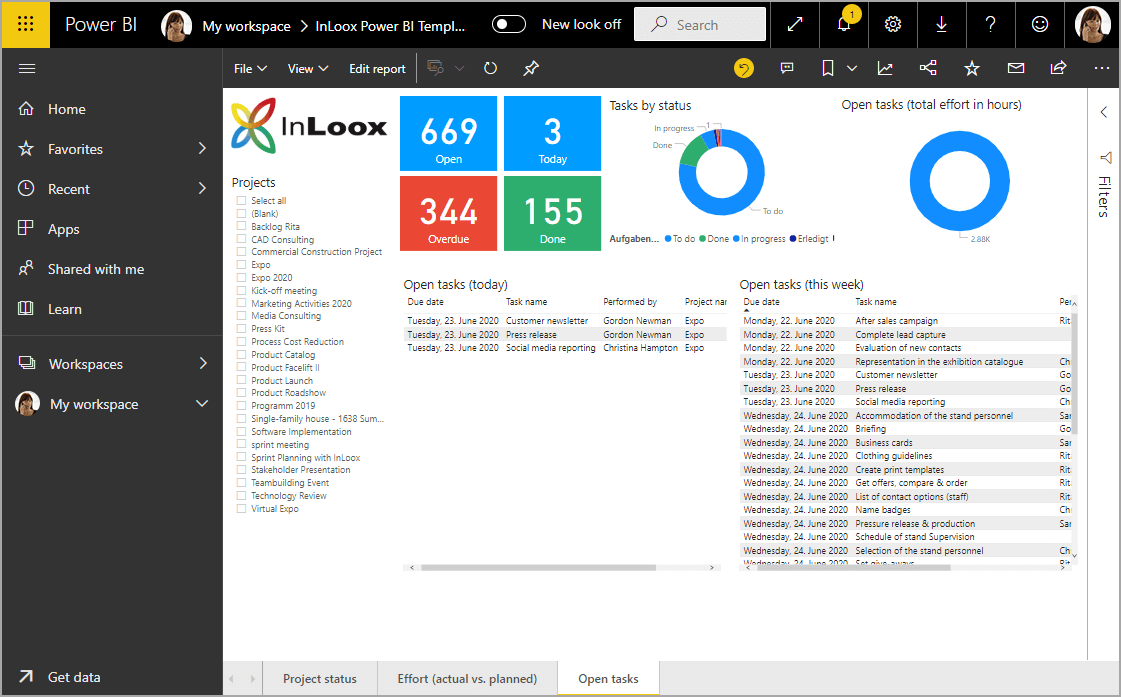Open the View dropdown menu
1121x697 pixels.
click(307, 69)
